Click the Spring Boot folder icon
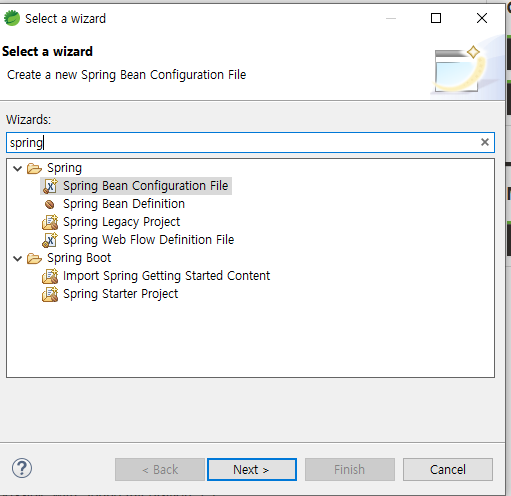The image size is (511, 496). pyautogui.click(x=34, y=258)
